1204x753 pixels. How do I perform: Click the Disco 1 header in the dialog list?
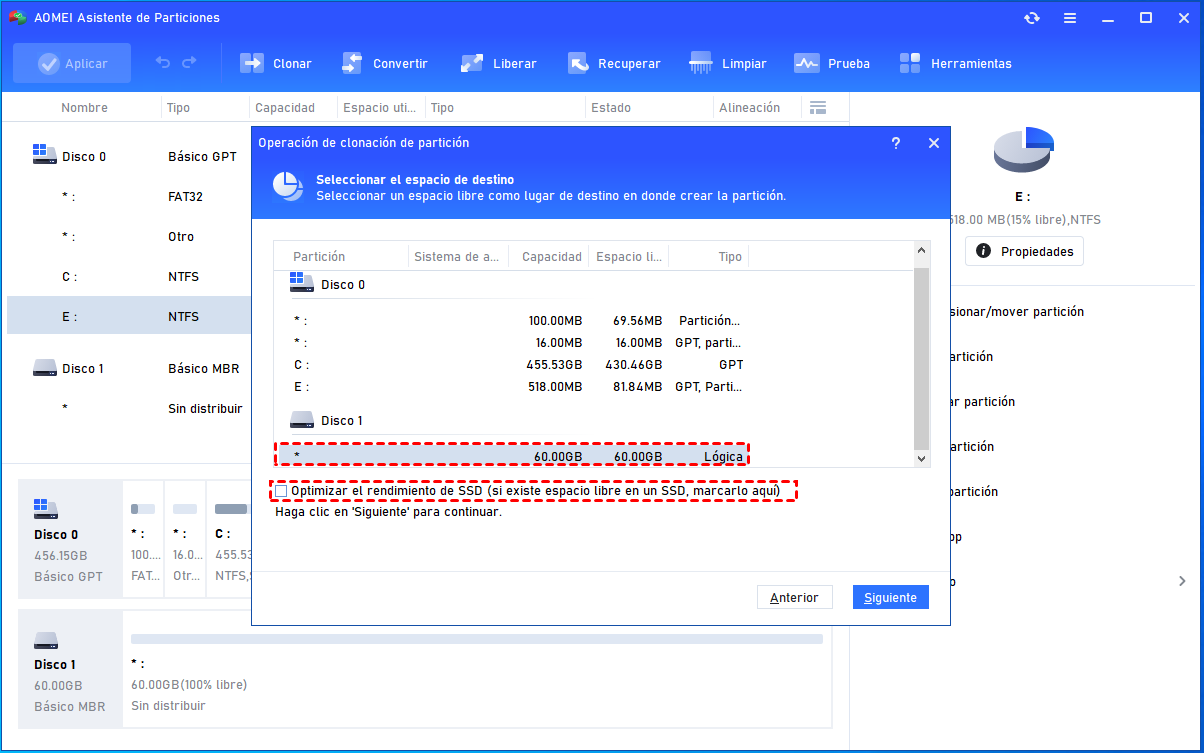tap(328, 420)
